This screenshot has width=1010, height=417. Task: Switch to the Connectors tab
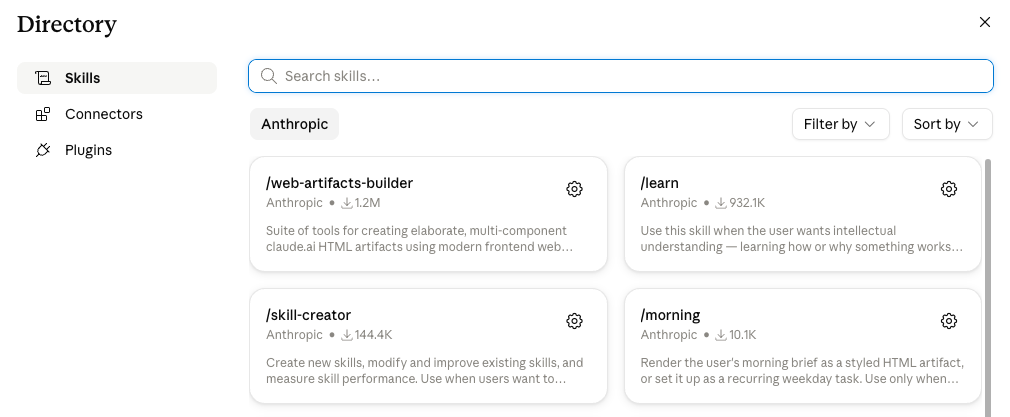point(117,114)
